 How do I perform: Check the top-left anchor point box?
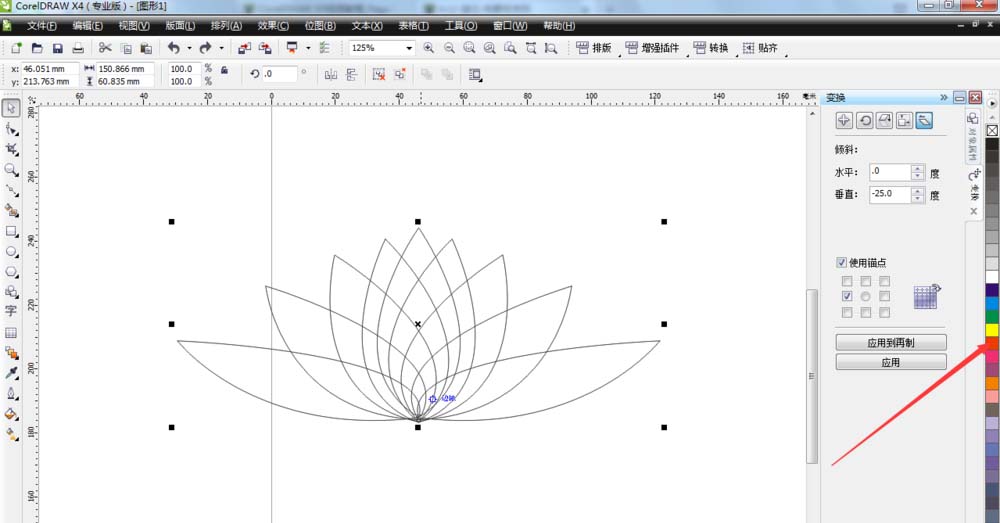click(847, 281)
